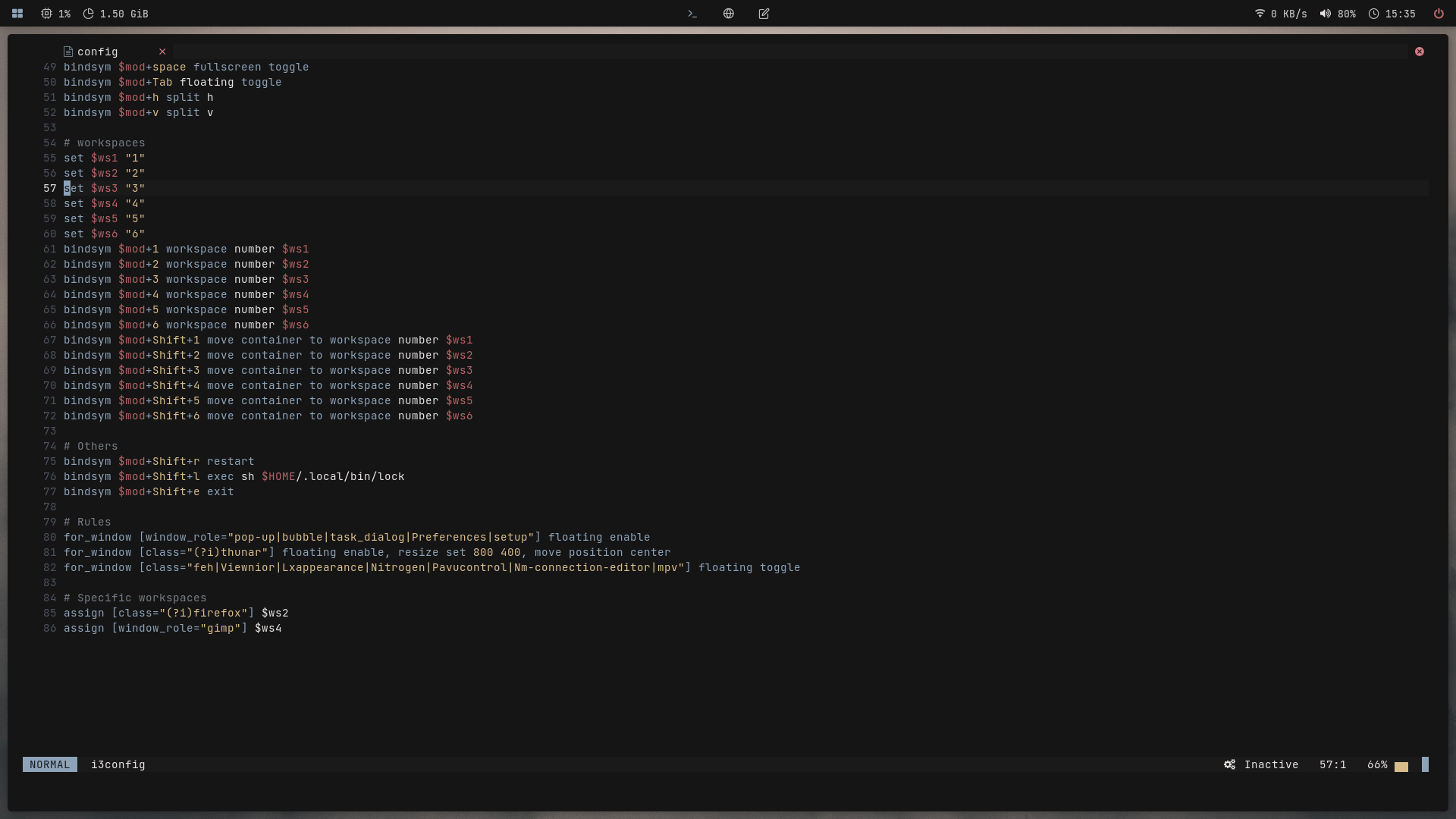Click the '# Rules' comment line
This screenshot has height=819, width=1456.
[87, 522]
